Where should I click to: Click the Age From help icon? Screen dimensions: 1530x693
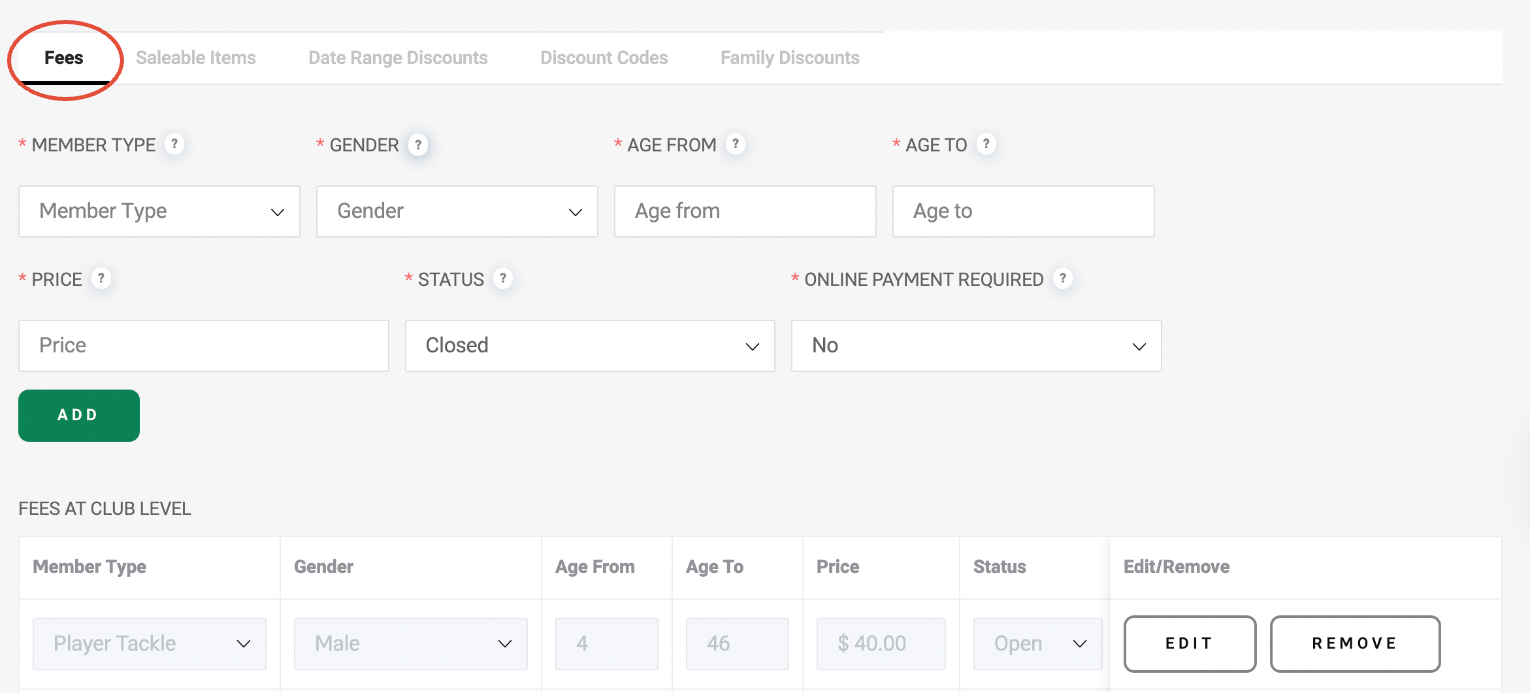pos(735,144)
